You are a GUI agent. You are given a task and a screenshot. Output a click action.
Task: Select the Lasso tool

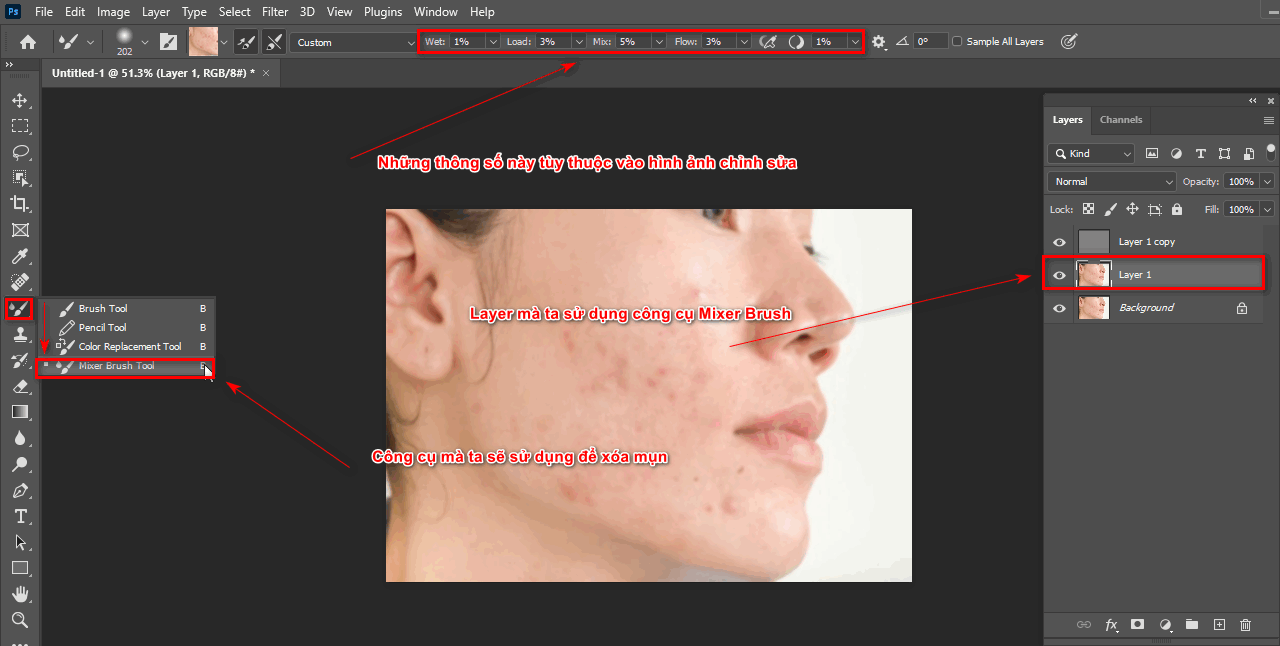pos(20,152)
